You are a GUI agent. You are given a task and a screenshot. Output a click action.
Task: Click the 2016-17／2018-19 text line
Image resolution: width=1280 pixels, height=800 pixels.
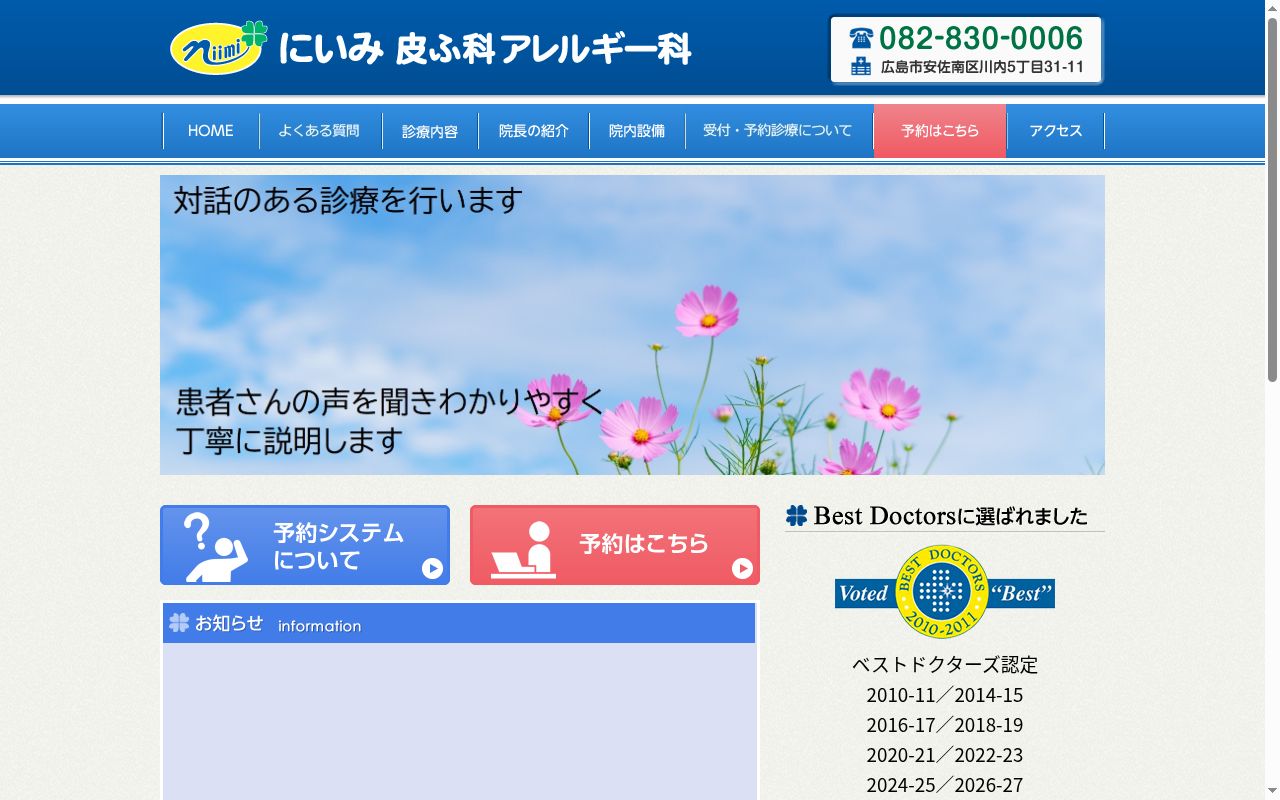(945, 724)
